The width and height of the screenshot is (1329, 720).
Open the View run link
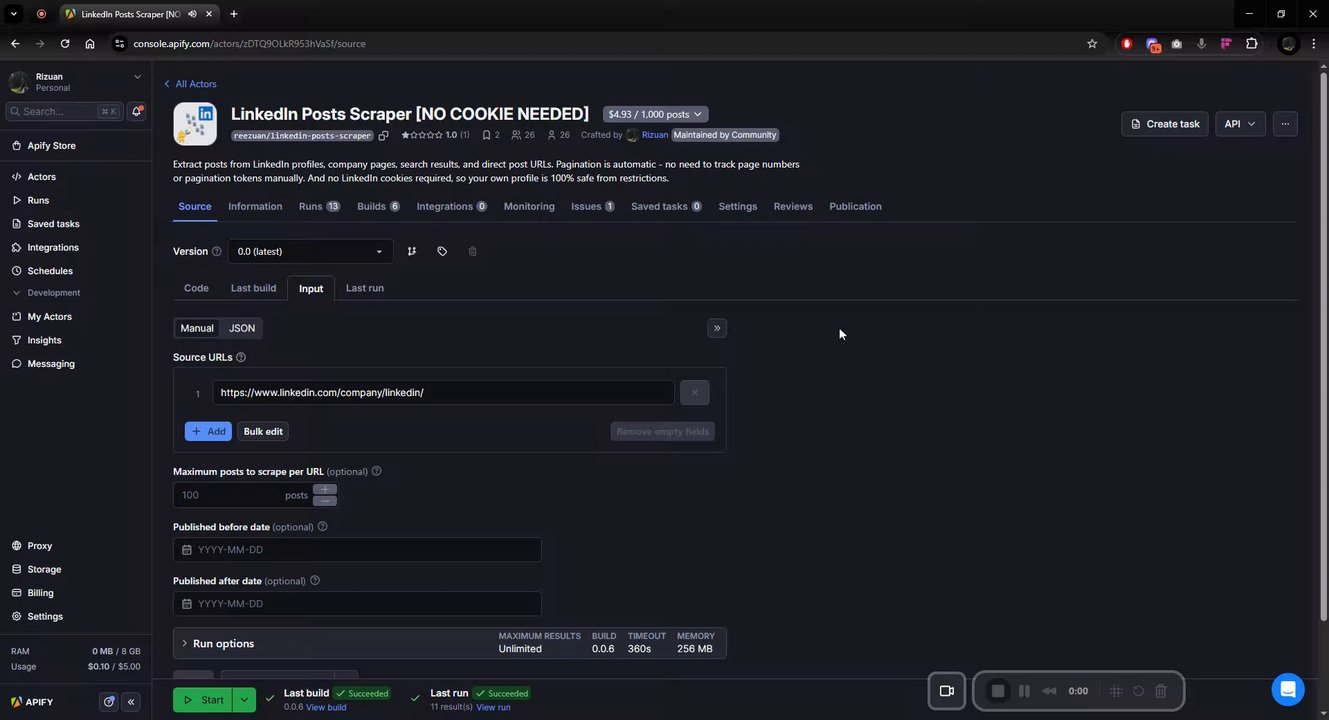493,707
